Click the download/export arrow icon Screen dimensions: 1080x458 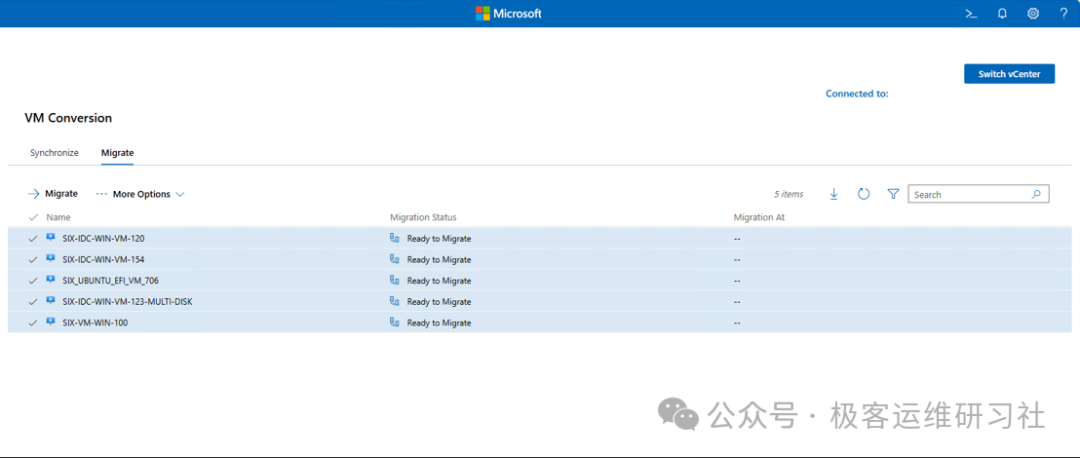834,194
